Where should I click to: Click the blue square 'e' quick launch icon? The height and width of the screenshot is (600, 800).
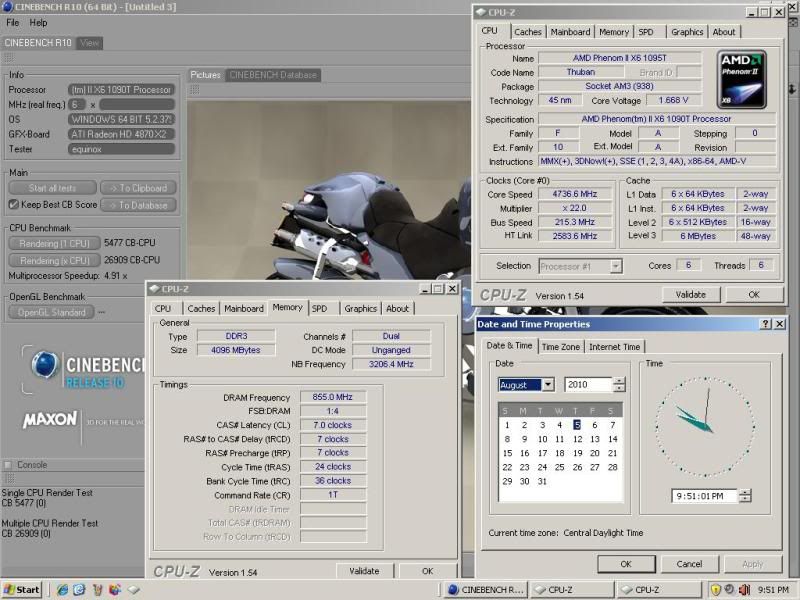tap(80, 590)
